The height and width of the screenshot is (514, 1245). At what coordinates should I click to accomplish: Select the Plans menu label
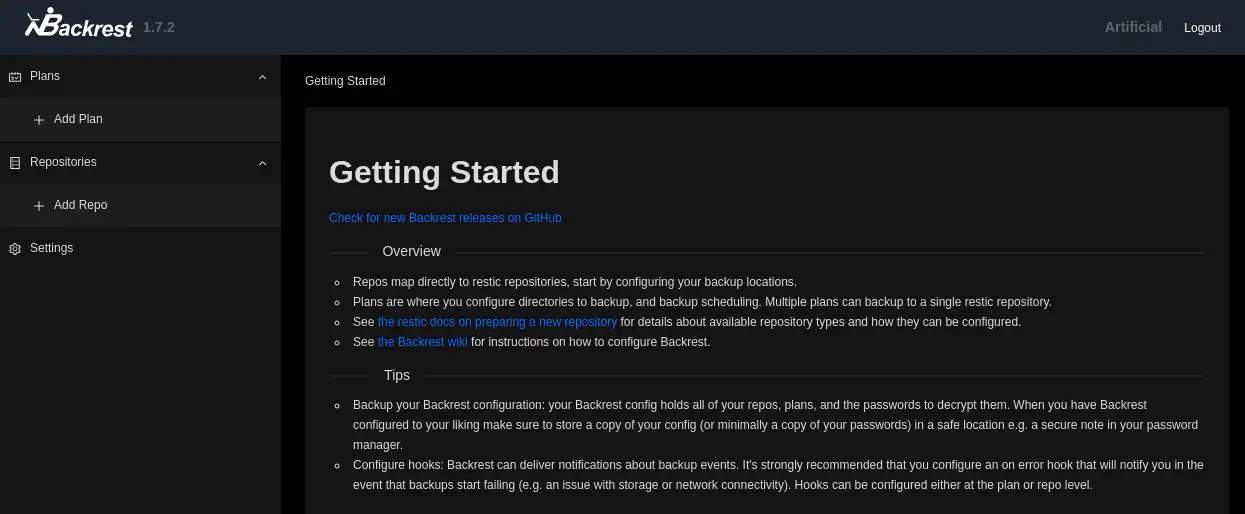(x=45, y=76)
